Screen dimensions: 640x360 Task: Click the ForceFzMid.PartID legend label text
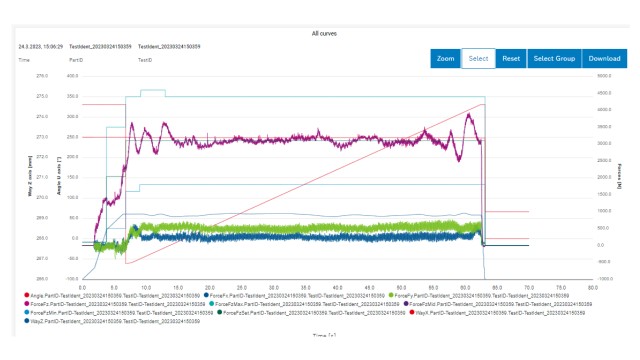click(x=501, y=304)
